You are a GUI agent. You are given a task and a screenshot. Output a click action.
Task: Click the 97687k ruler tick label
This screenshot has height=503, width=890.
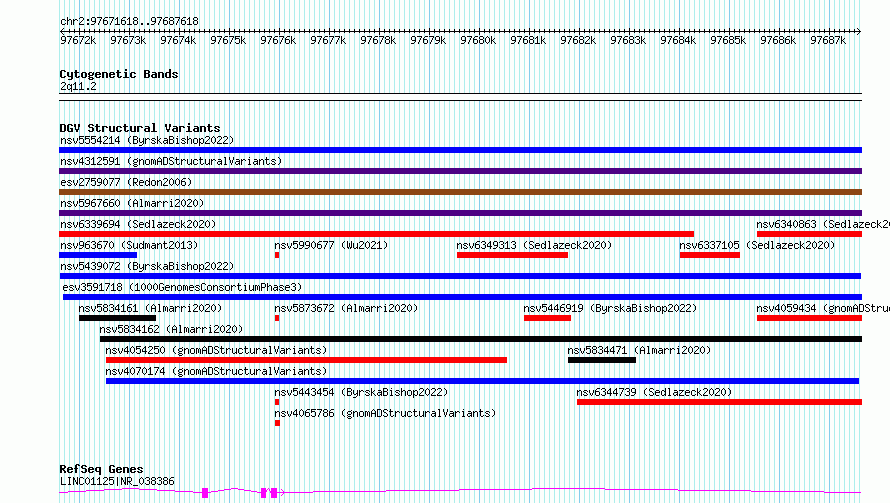tap(828, 40)
